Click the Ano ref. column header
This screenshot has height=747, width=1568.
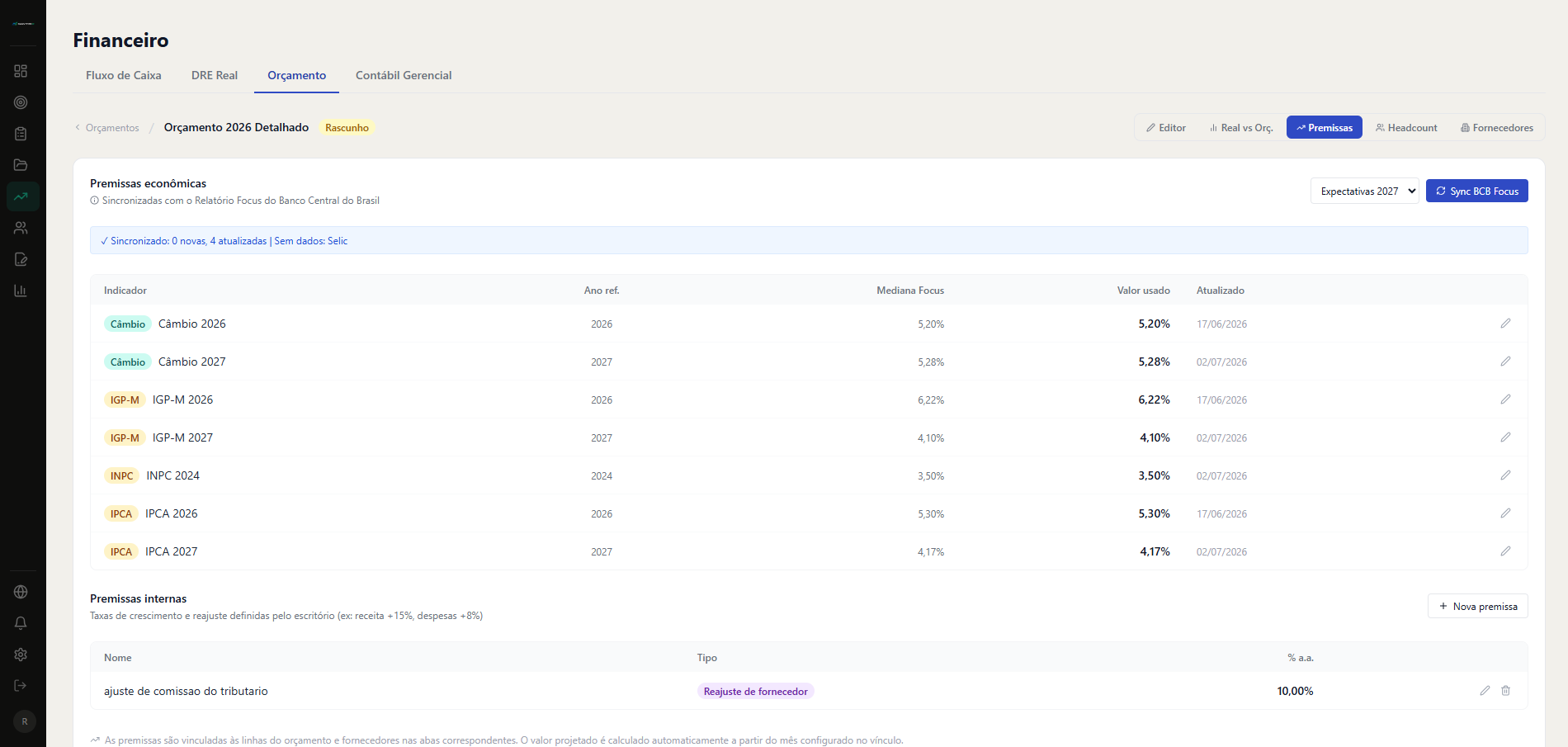pyautogui.click(x=602, y=291)
